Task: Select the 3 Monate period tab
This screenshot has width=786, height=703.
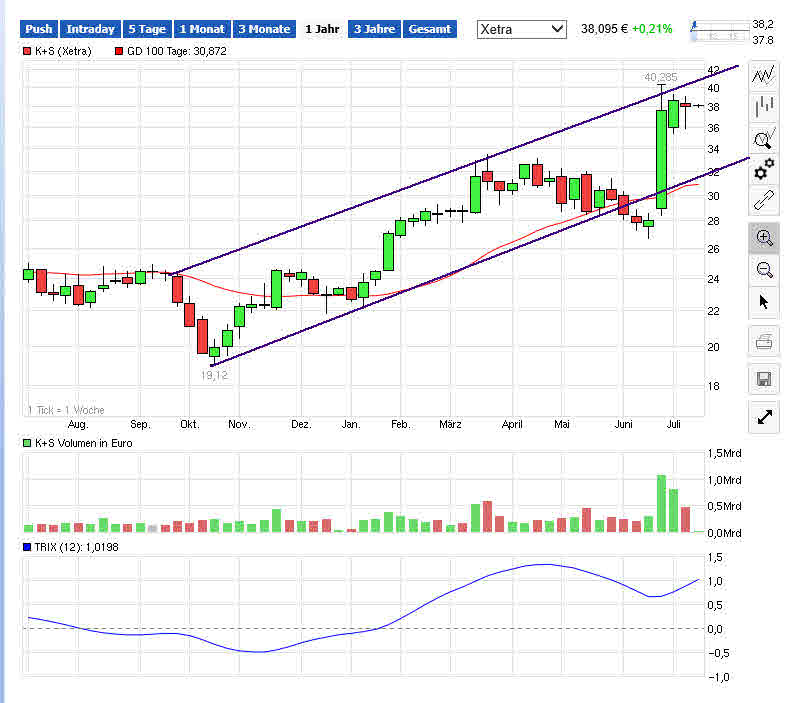Action: (x=264, y=29)
